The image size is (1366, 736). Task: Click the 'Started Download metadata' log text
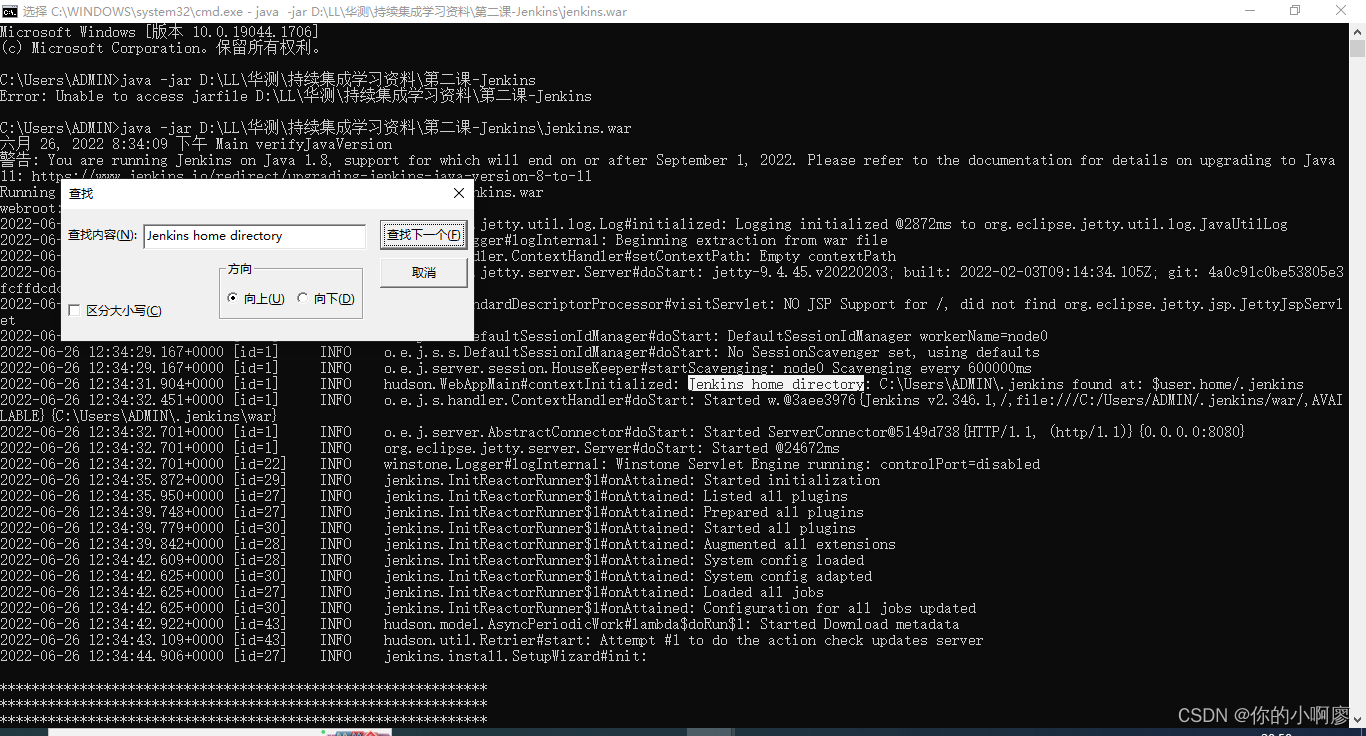click(x=860, y=624)
